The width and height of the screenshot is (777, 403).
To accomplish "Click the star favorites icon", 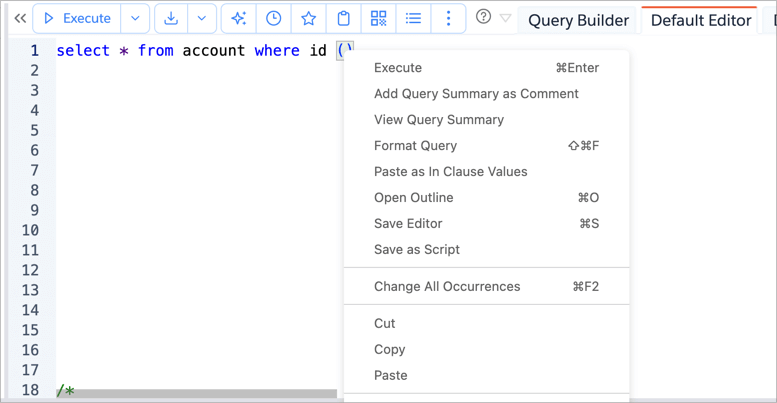I will click(308, 18).
